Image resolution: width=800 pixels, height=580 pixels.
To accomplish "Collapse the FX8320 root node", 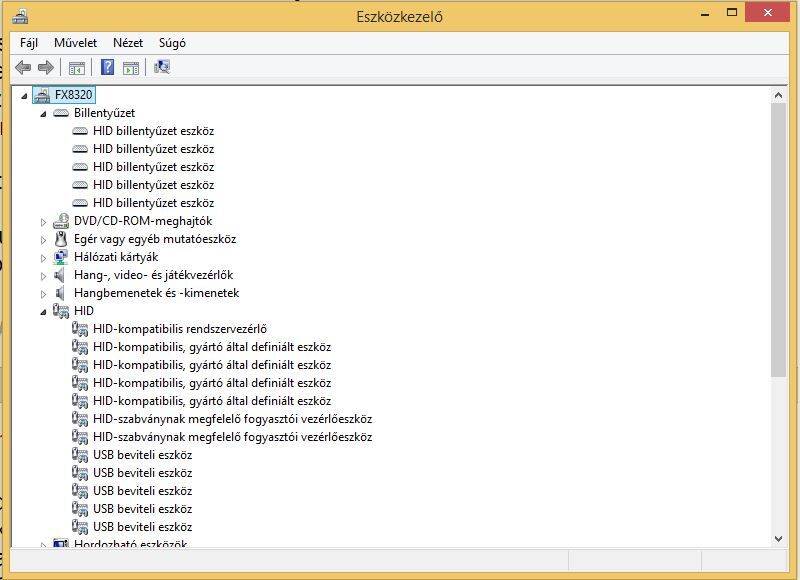I will (24, 95).
